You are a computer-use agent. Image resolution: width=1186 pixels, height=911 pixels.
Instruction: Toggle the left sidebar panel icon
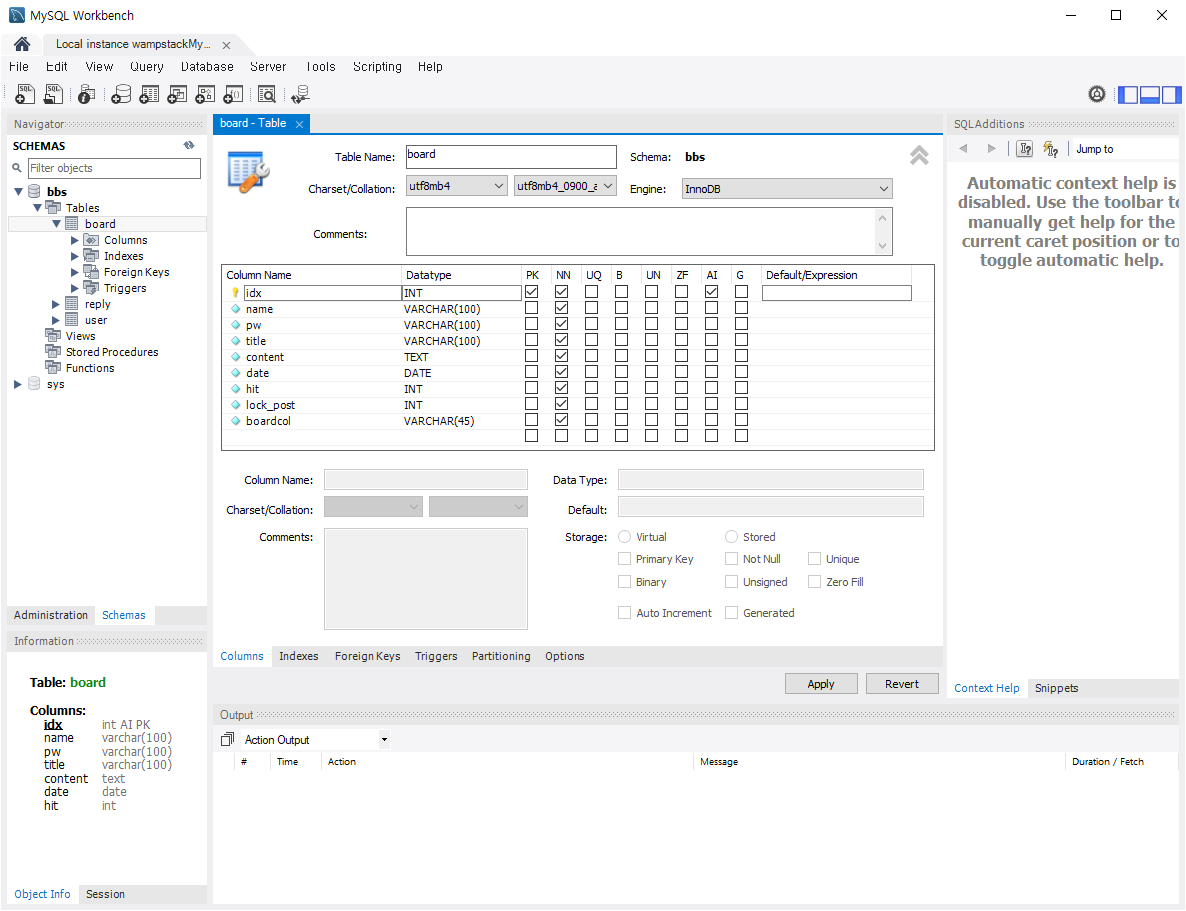pos(1128,95)
